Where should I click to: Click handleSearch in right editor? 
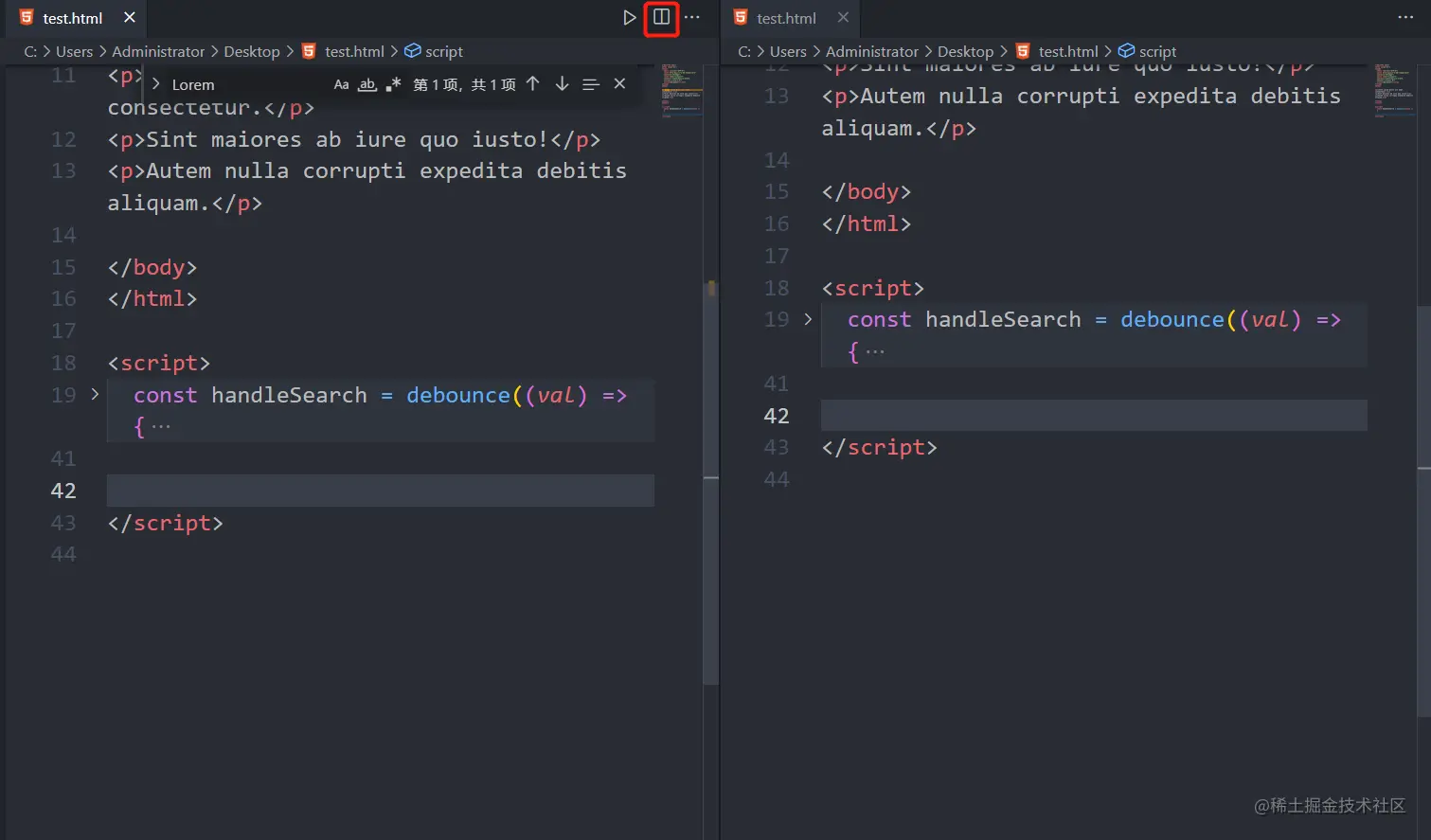pyautogui.click(x=1003, y=320)
